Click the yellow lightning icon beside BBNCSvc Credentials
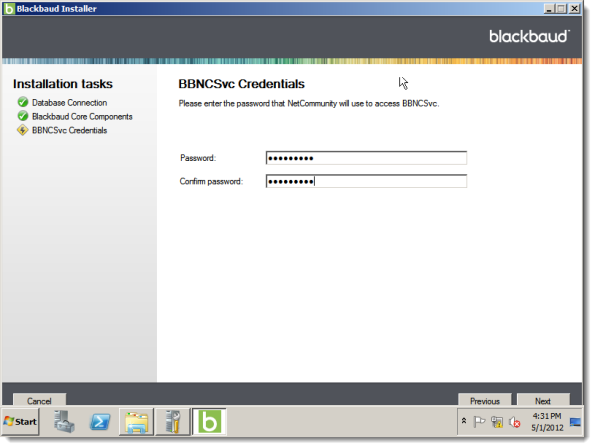The width and height of the screenshot is (595, 448). (23, 130)
